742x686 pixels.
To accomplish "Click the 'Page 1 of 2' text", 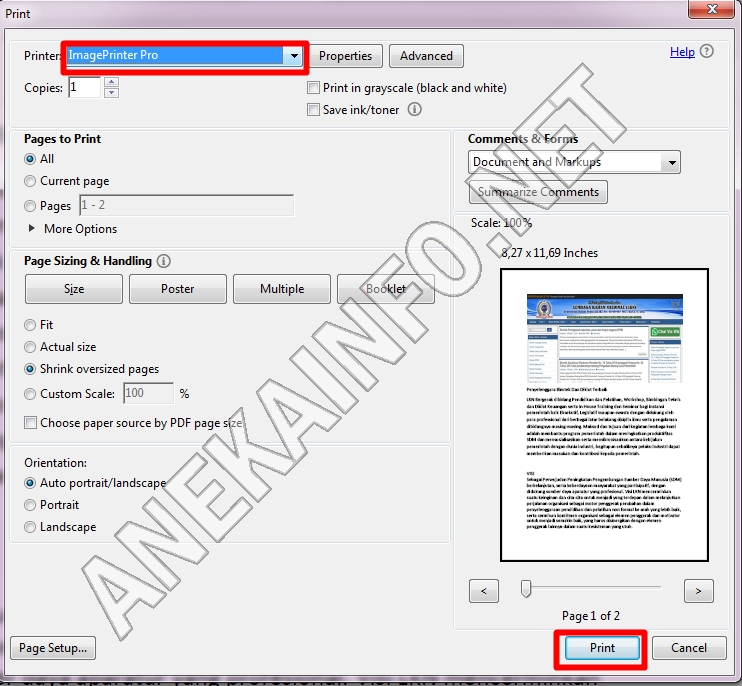I will [x=591, y=616].
